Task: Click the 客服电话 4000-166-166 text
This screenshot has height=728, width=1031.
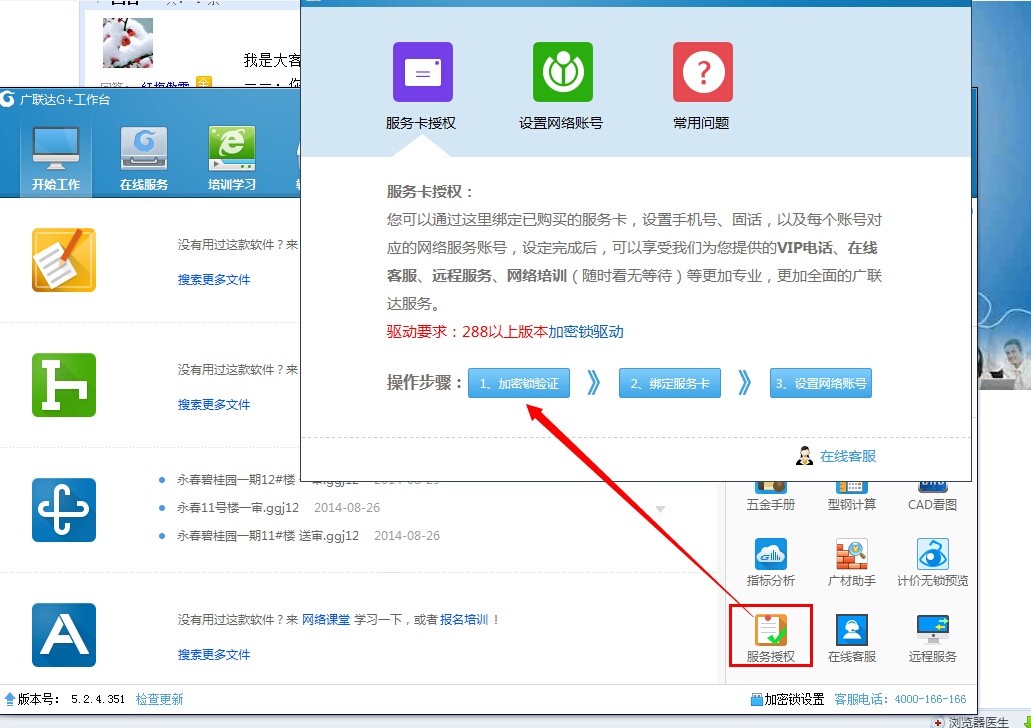Action: 900,699
